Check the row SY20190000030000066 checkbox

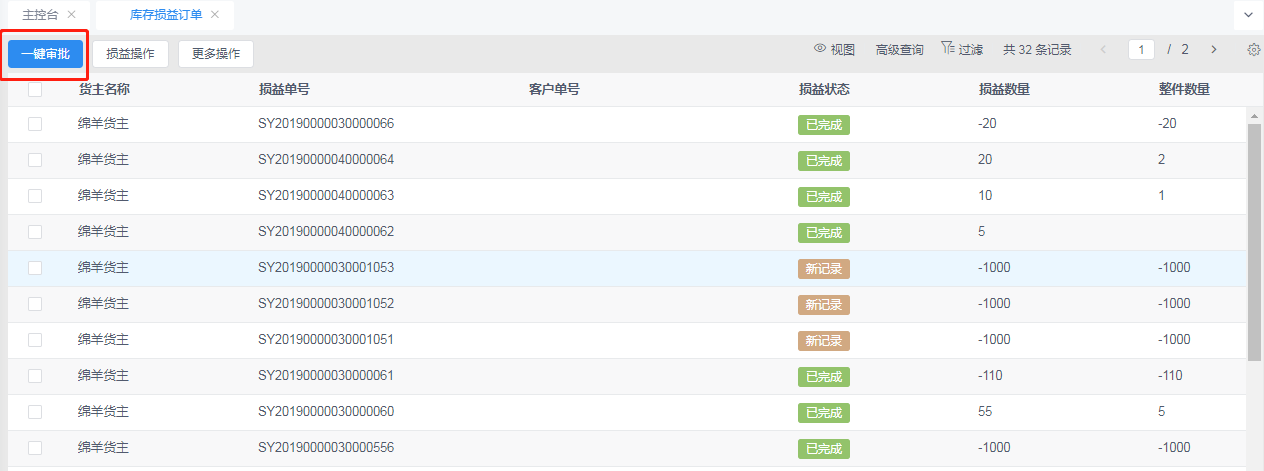click(35, 124)
